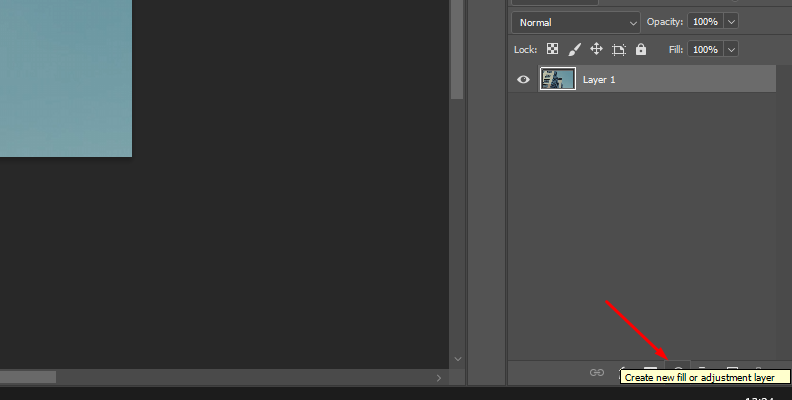Expand the Opacity slider dropdown arrow
This screenshot has width=792, height=400.
click(731, 22)
